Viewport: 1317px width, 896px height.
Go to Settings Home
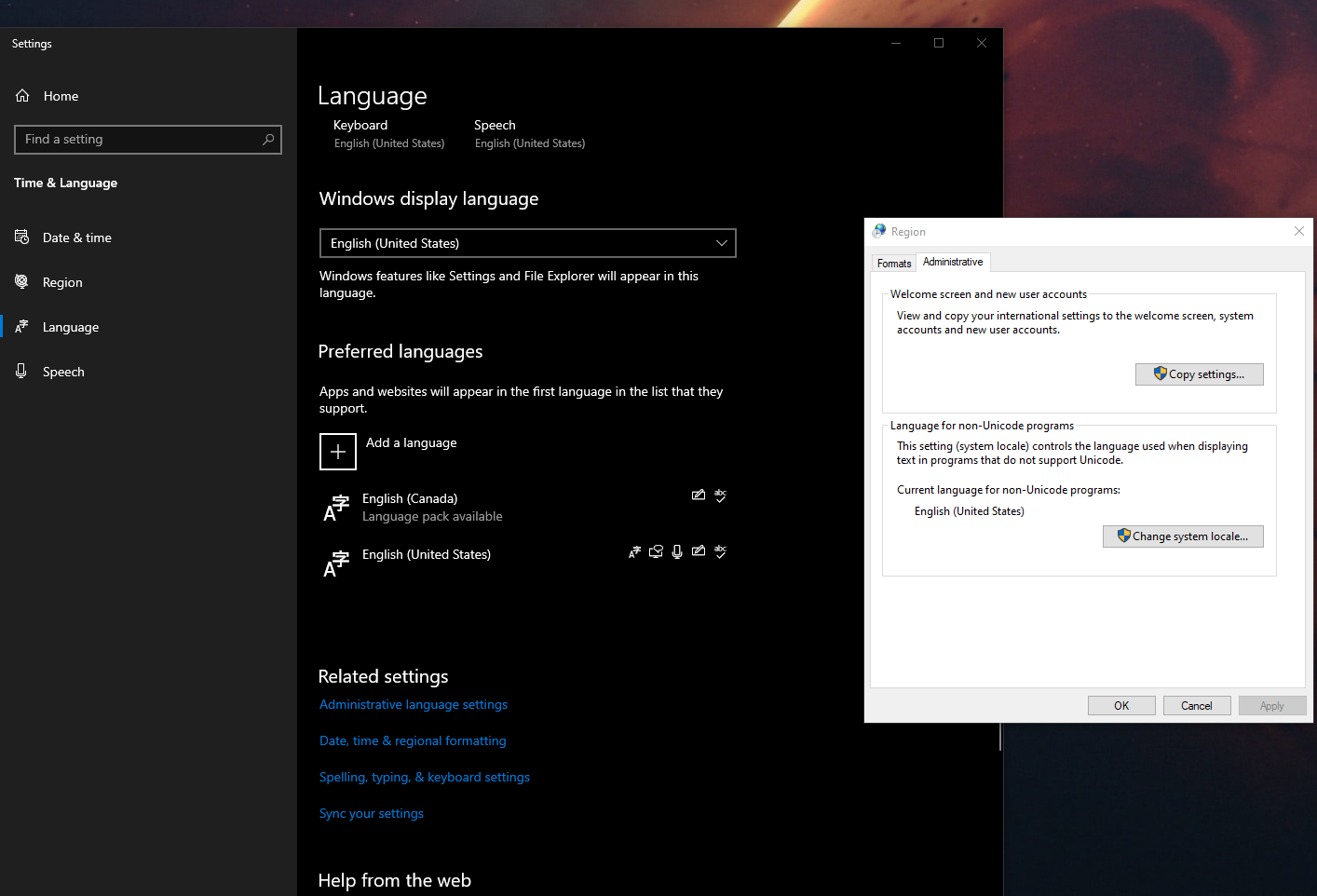(x=149, y=96)
